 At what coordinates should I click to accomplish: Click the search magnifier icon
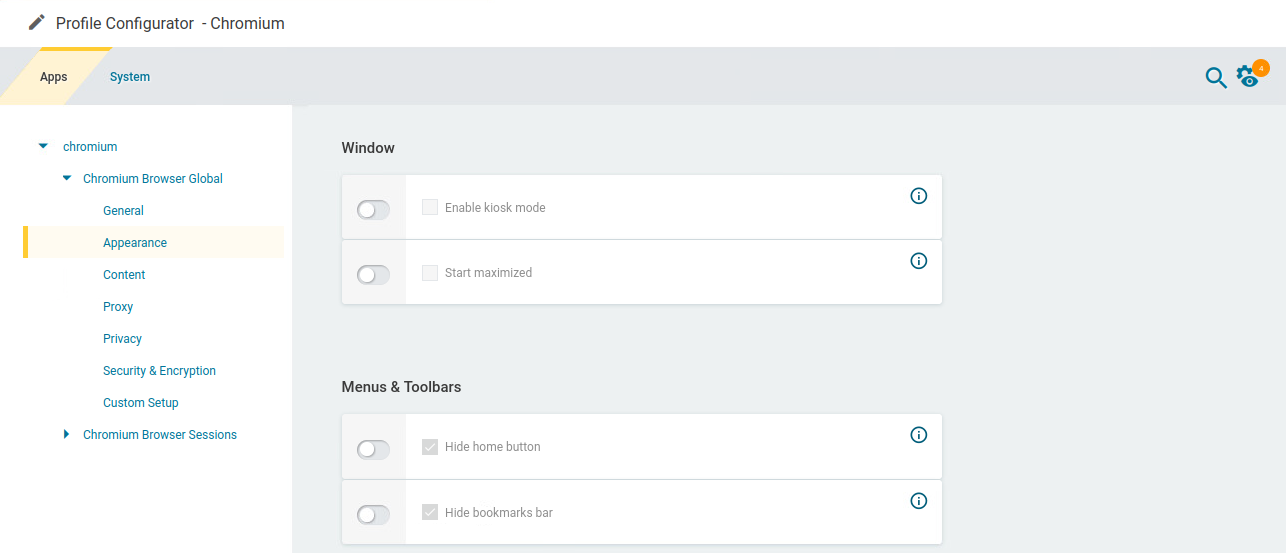[1215, 77]
